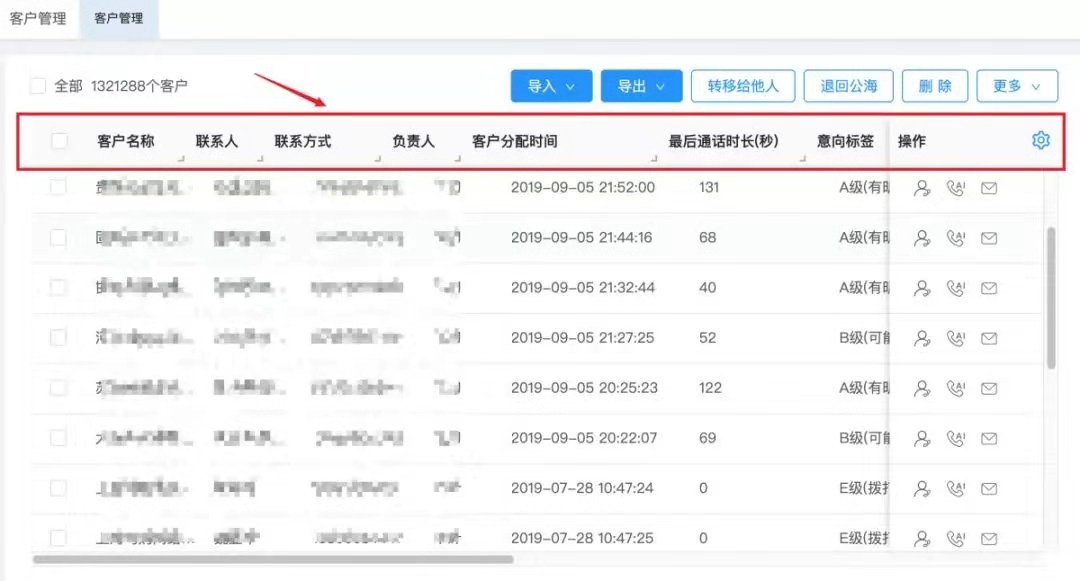Click assign-person icon in the 20:22:07 row
Screen dimensions: 1080x581
coord(922,439)
